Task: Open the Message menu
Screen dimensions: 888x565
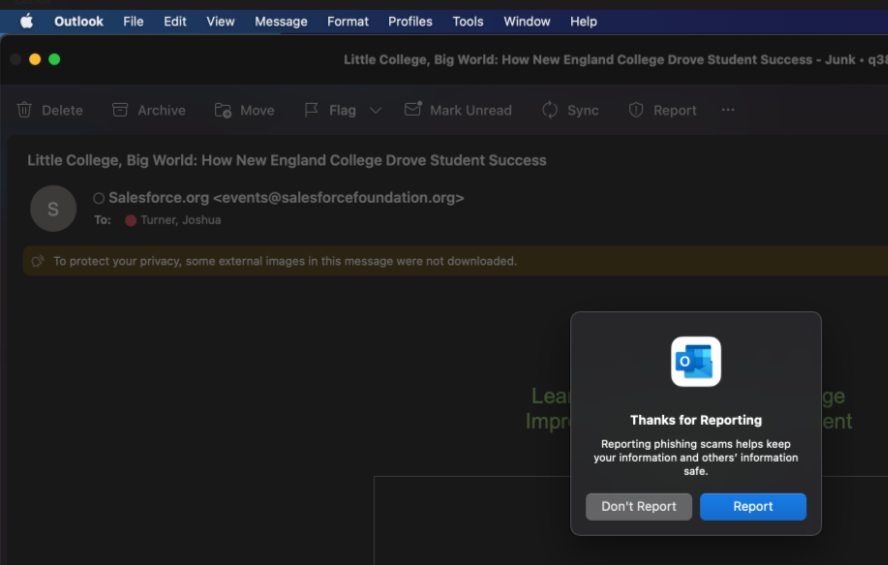Action: pyautogui.click(x=281, y=22)
